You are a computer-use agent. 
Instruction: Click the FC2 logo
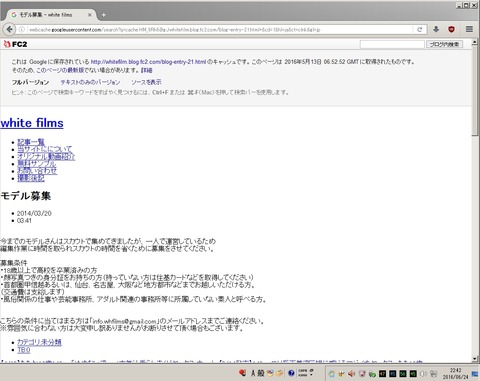pyautogui.click(x=15, y=44)
